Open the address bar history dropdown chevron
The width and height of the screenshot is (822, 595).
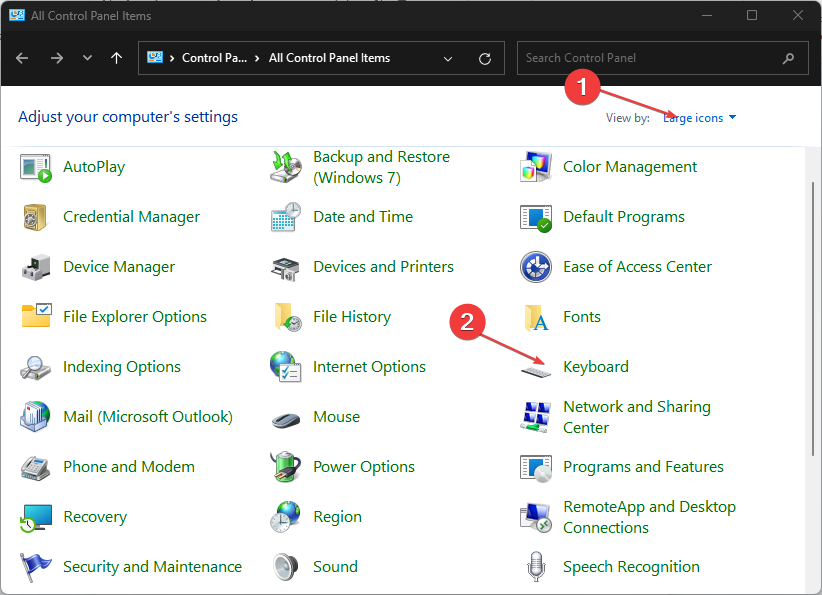(449, 58)
